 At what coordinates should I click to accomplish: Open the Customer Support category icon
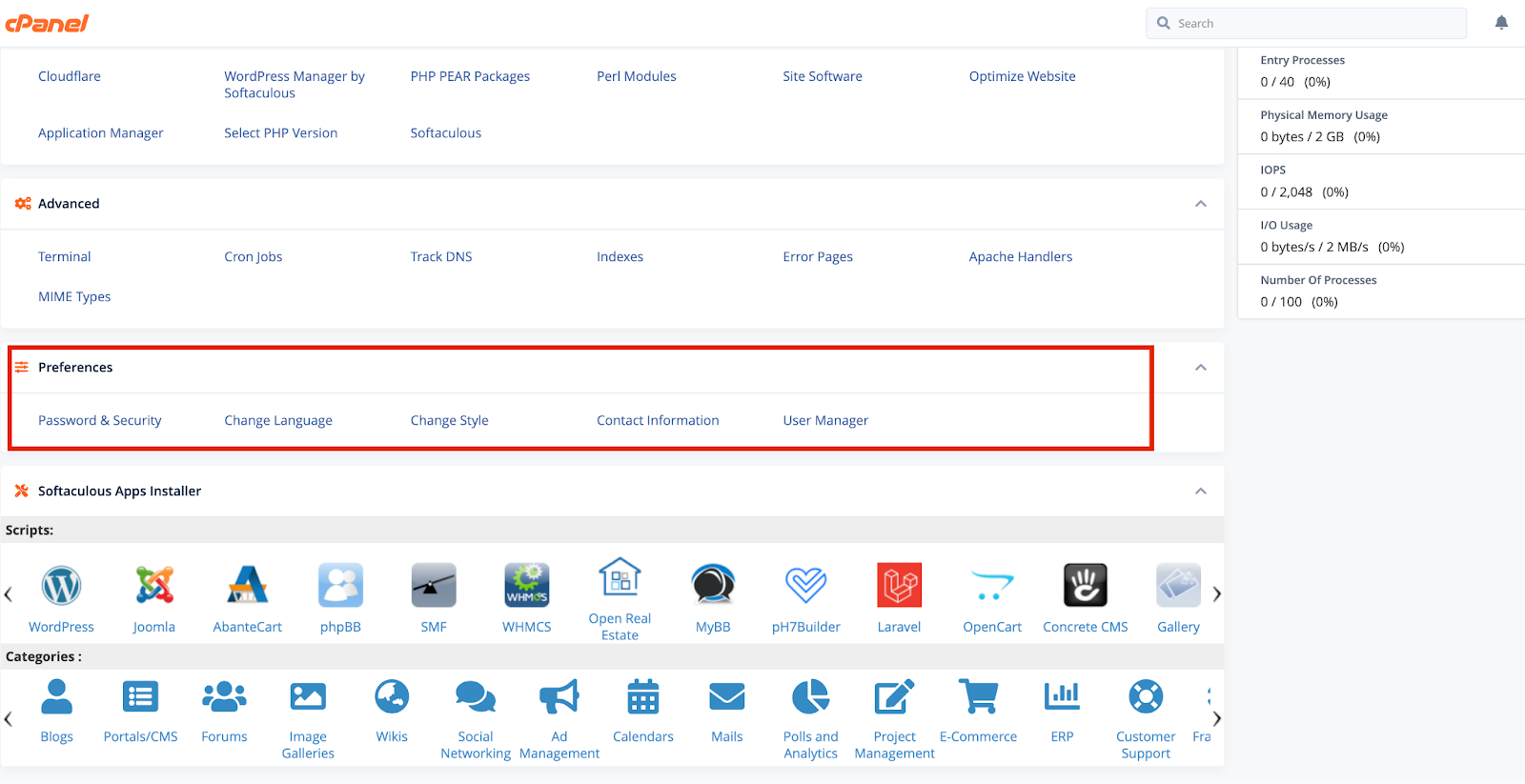click(1146, 697)
